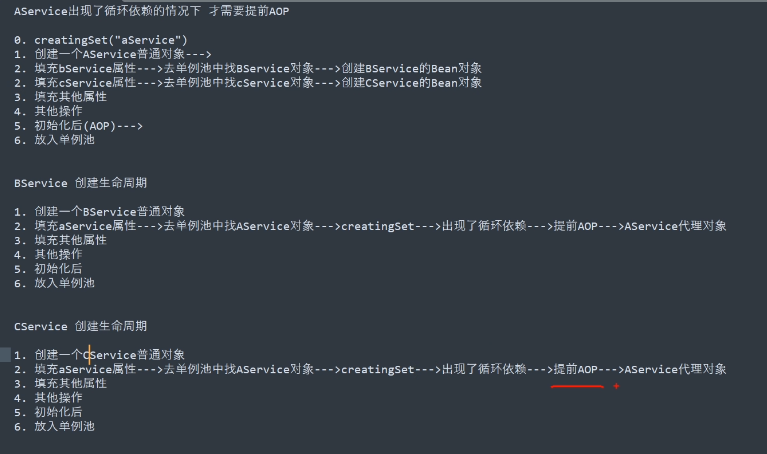Click the small red plus mark
Image resolution: width=767 pixels, height=454 pixels.
coord(616,386)
